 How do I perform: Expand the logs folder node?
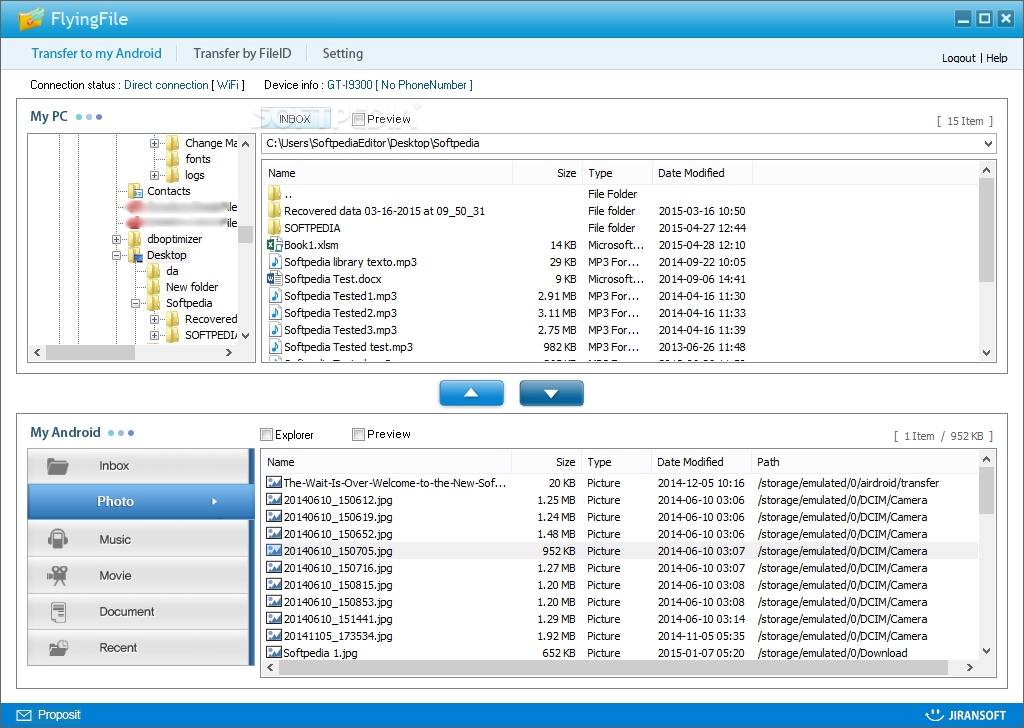154,175
